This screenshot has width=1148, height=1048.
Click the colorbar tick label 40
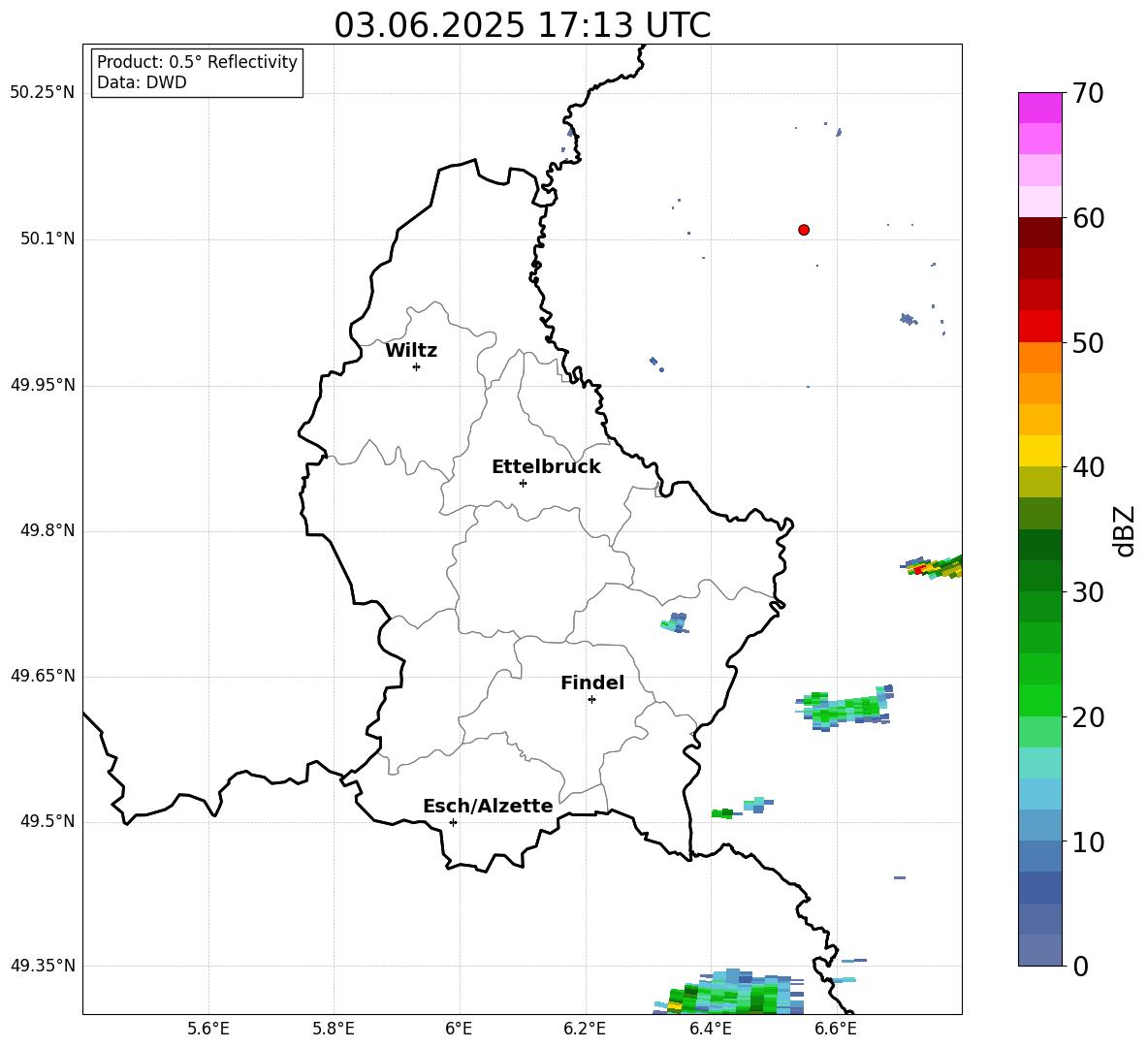[x=1087, y=467]
